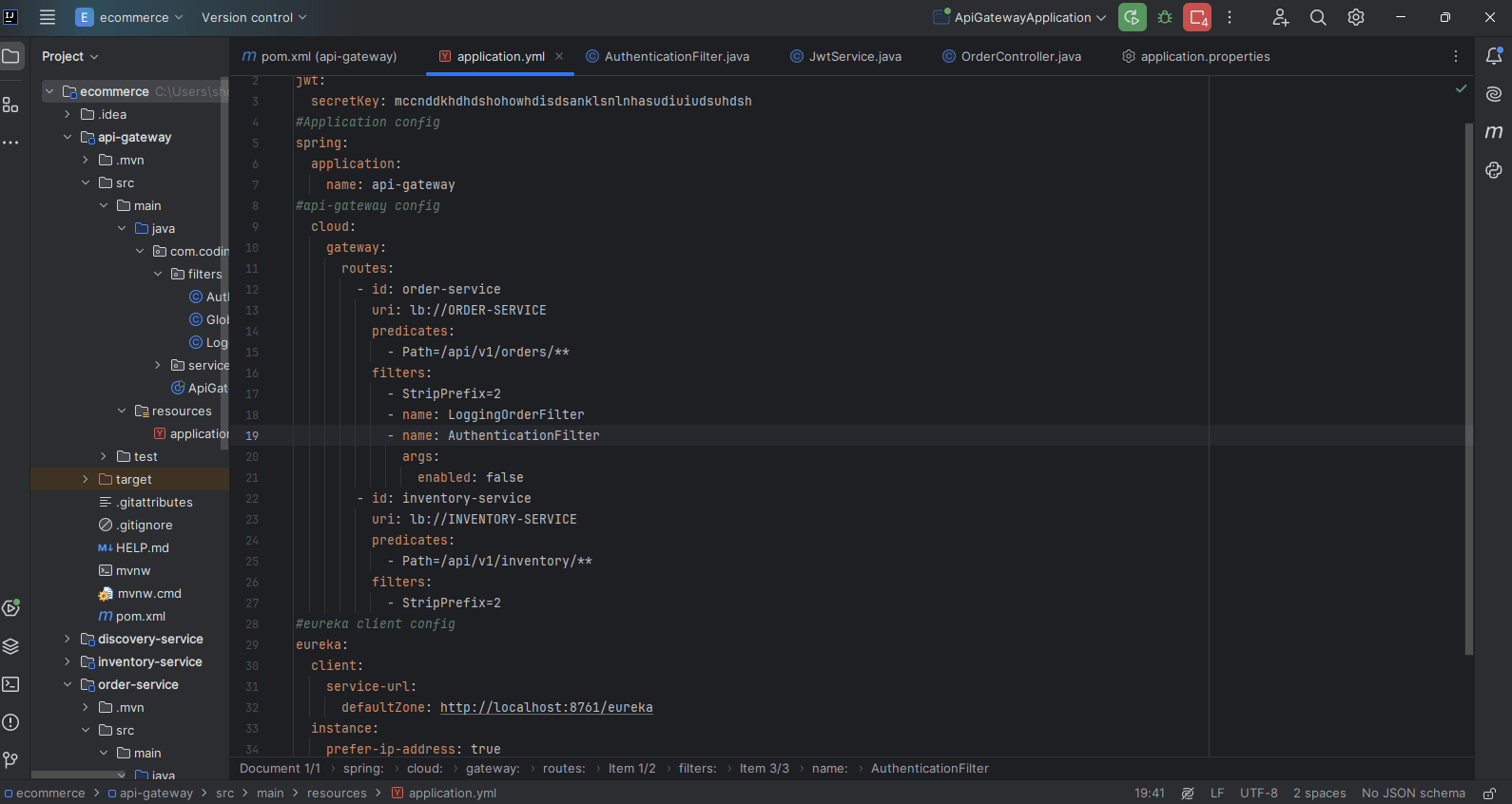
Task: Toggle read-only lock in status bar
Action: (1490, 794)
